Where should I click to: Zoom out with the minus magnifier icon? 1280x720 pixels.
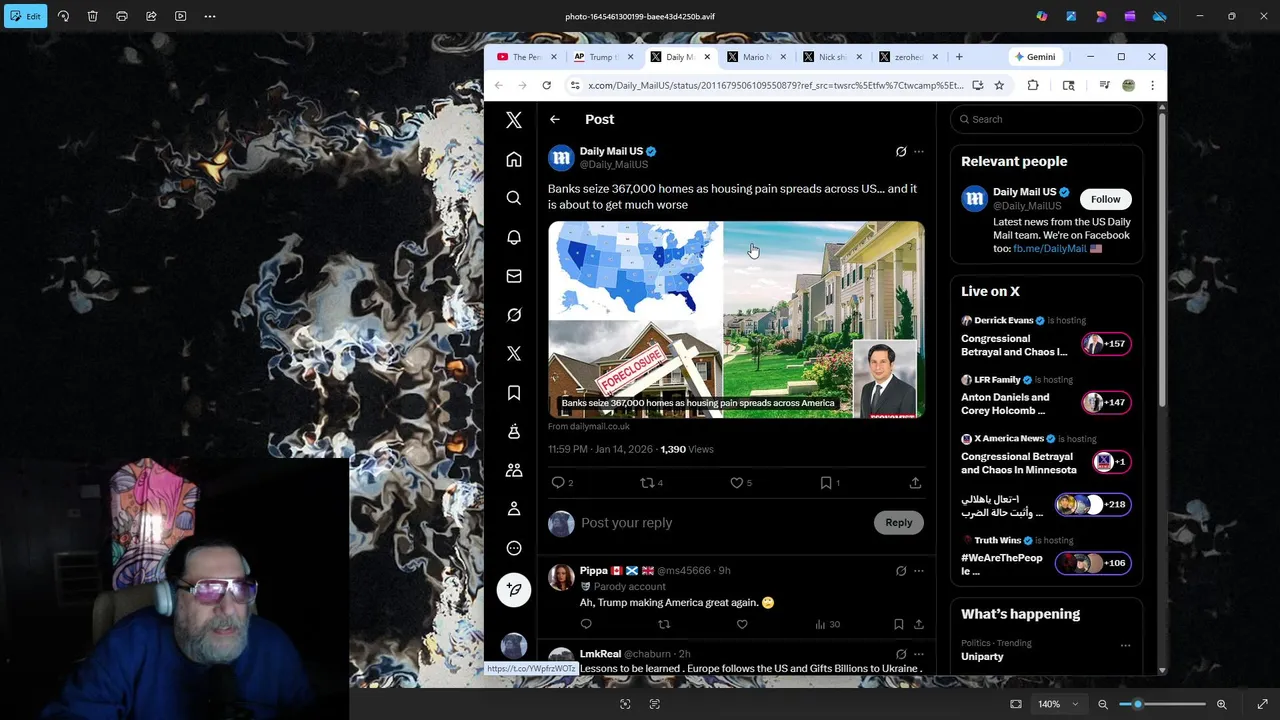[x=1103, y=704]
